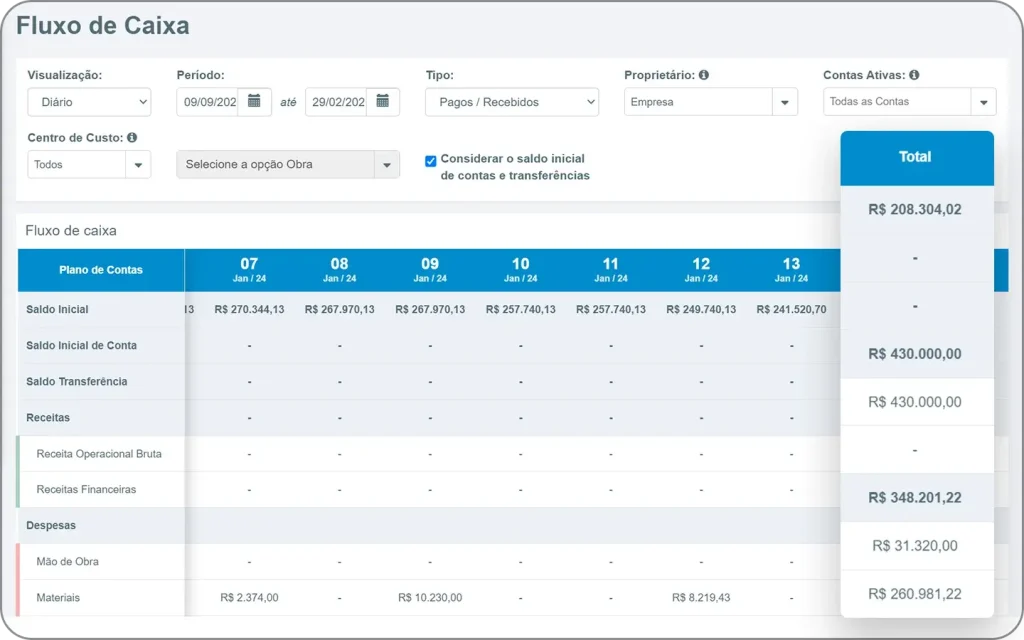The height and width of the screenshot is (640, 1024).
Task: Select the Receita Operacional Bruta row
Action: 99,454
